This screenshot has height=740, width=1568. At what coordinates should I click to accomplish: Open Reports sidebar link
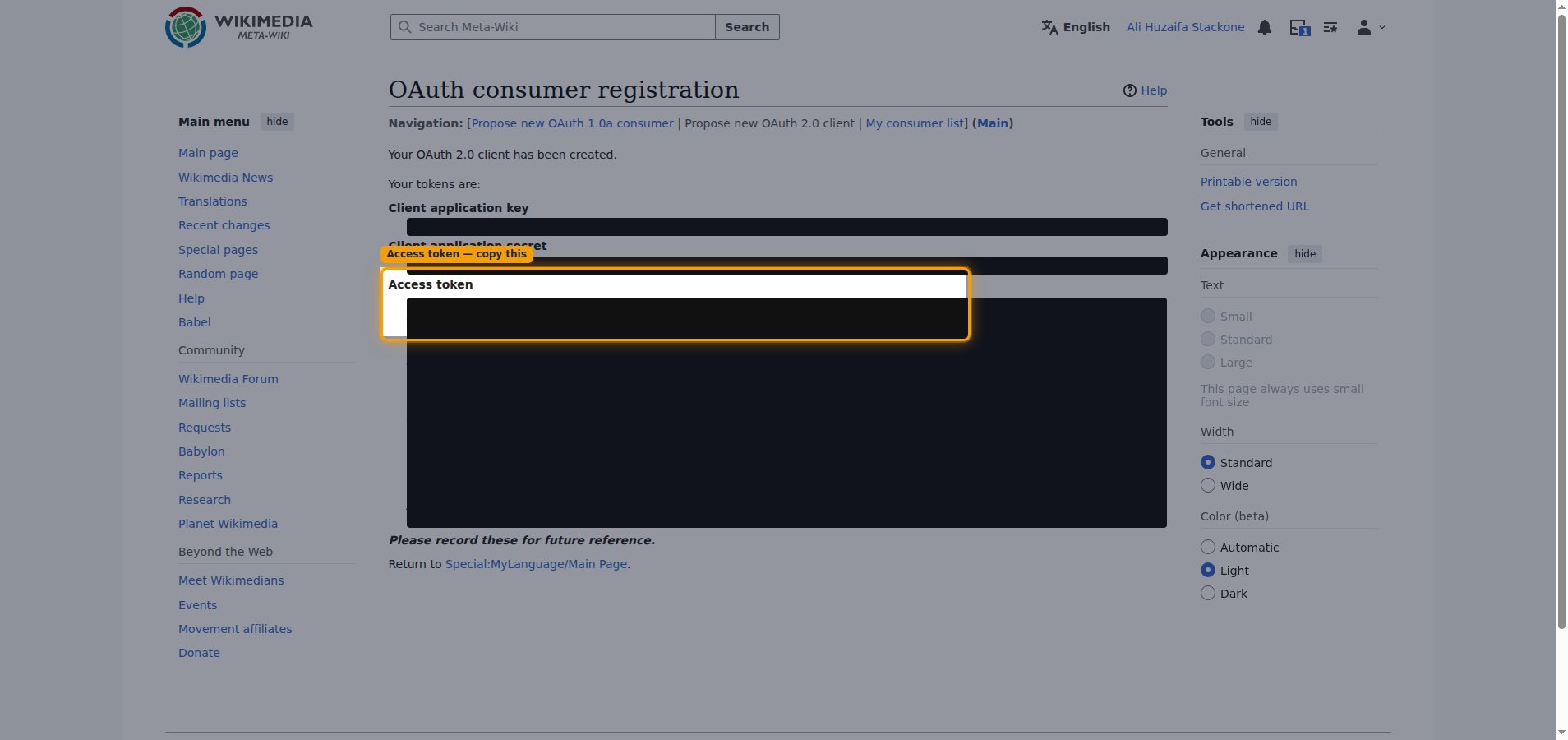point(200,475)
